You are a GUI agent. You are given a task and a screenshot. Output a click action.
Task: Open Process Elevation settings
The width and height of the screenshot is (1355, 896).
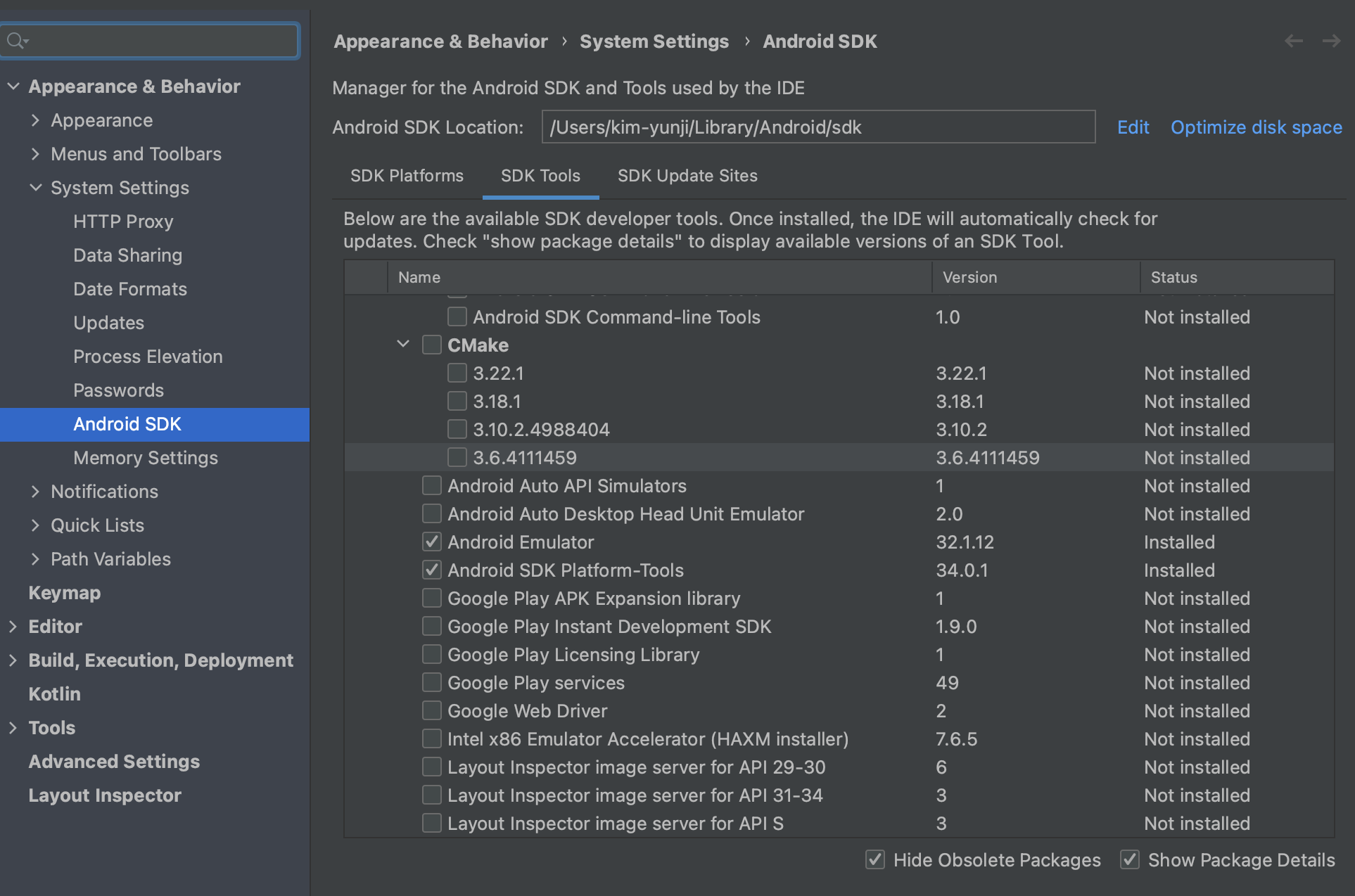click(148, 357)
